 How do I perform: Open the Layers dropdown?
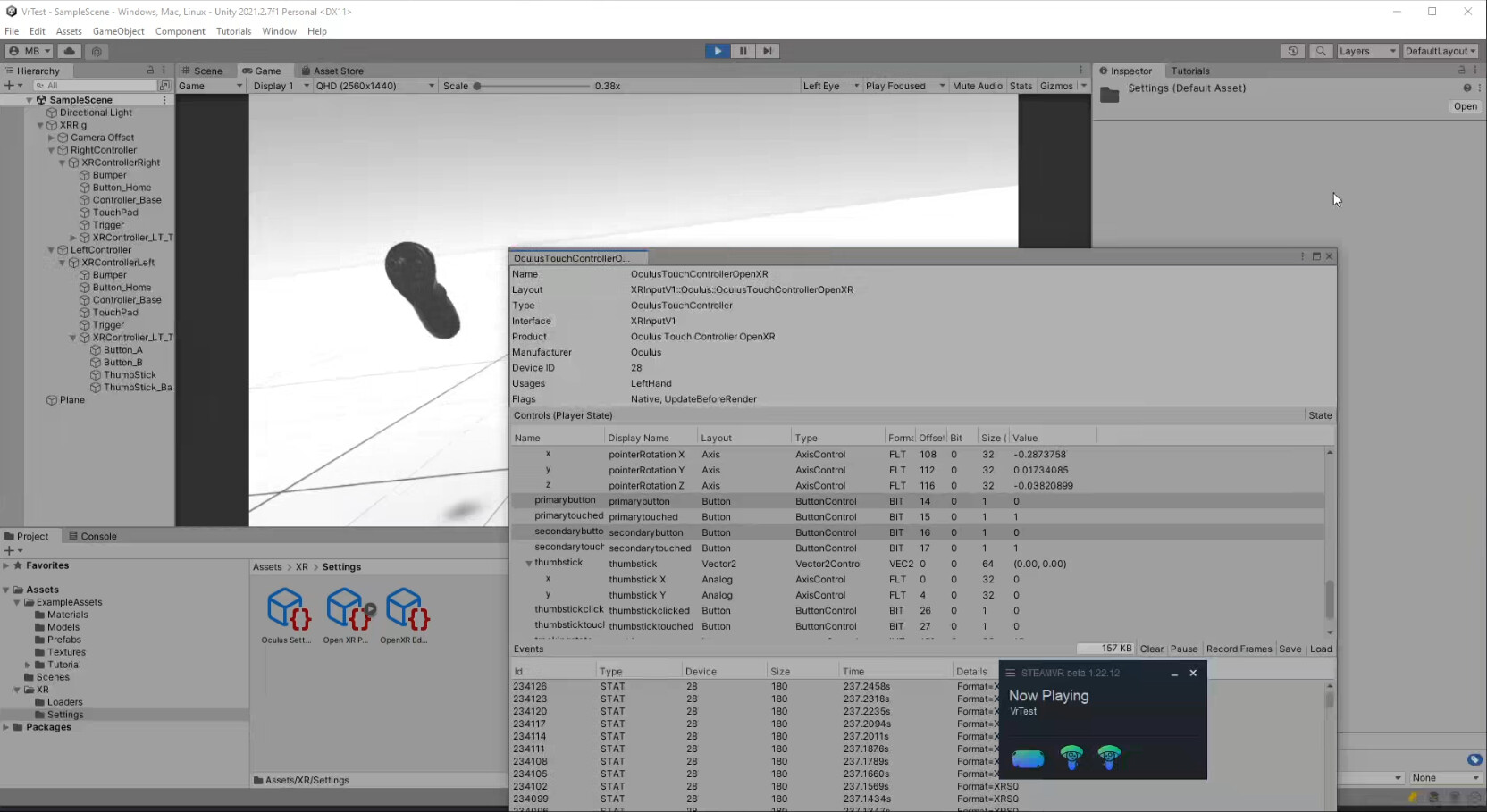(1365, 51)
